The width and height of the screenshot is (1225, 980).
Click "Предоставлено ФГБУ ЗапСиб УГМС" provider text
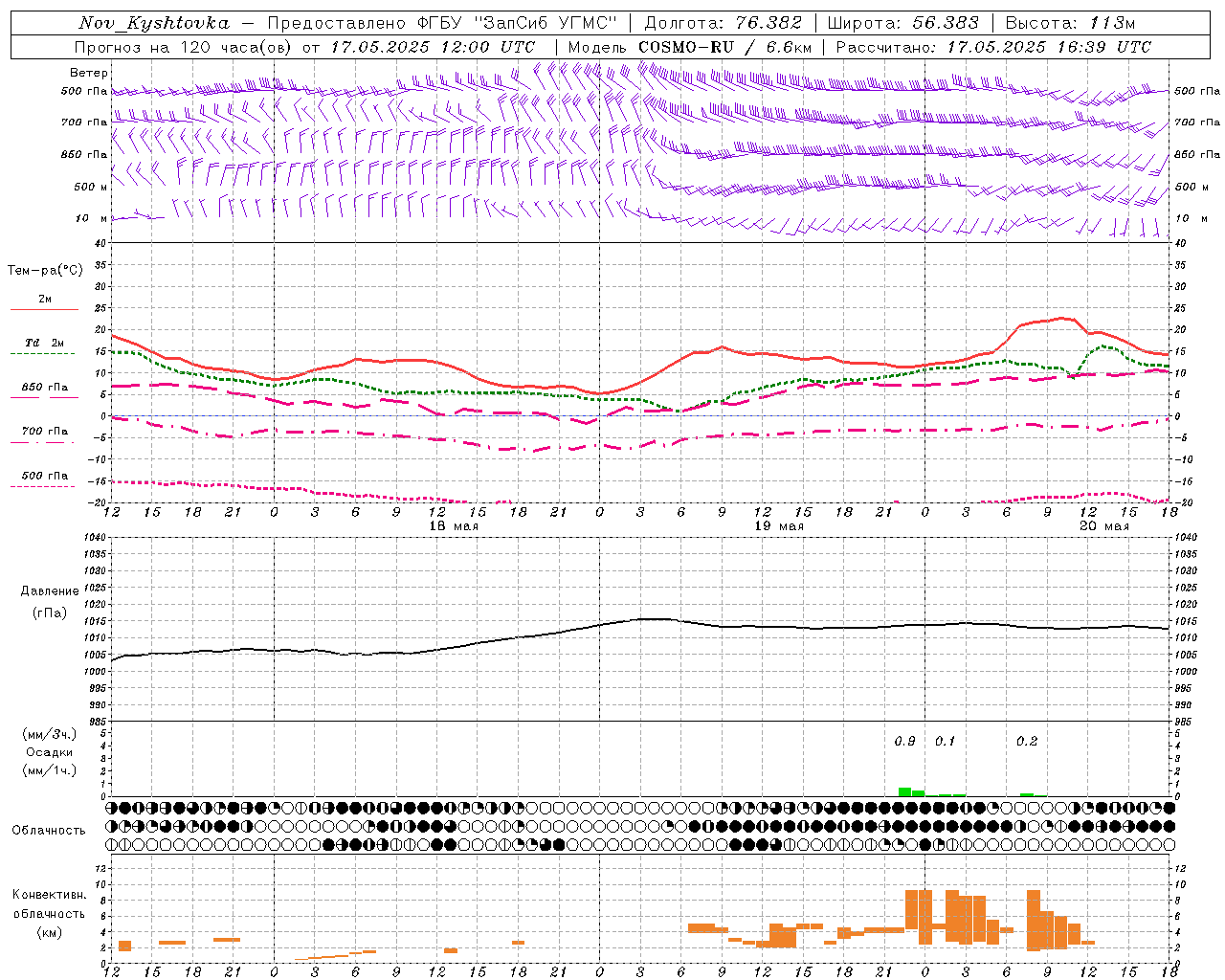pyautogui.click(x=442, y=23)
